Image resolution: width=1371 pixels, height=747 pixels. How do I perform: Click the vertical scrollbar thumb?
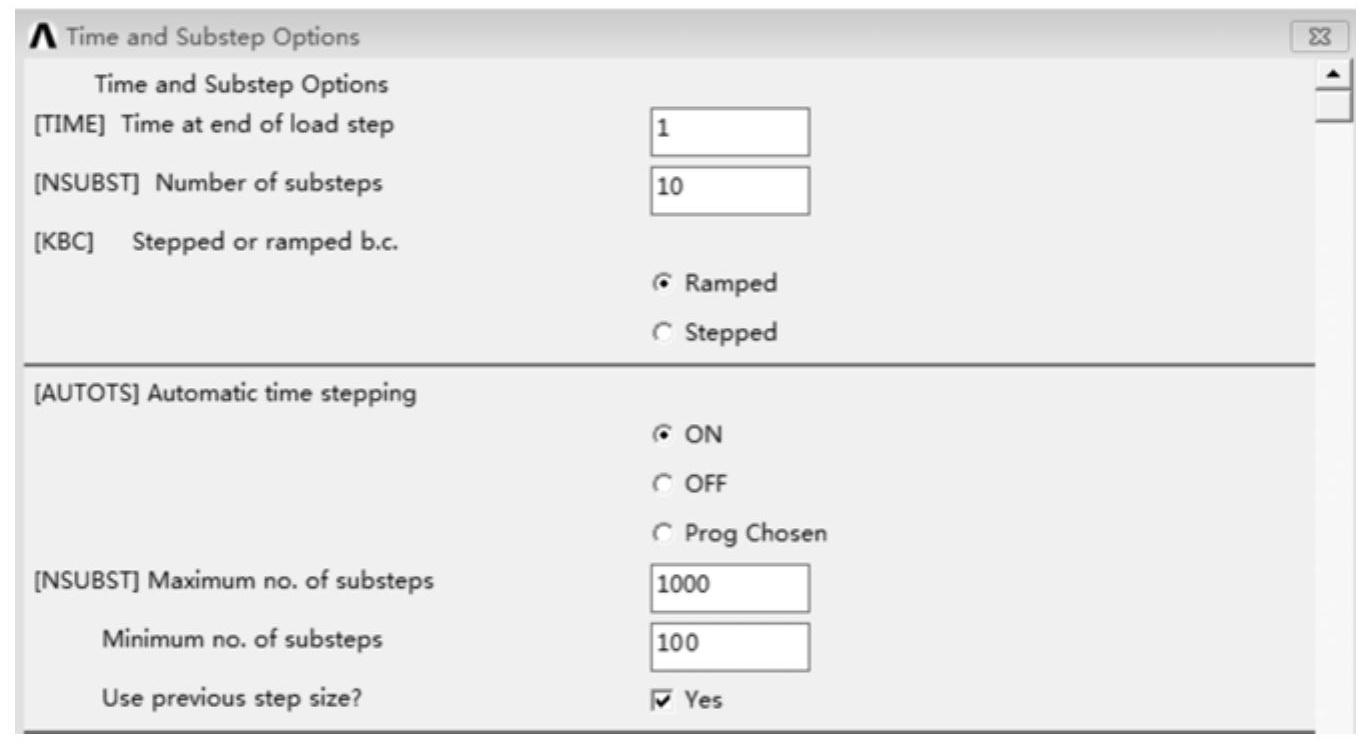click(x=1332, y=106)
